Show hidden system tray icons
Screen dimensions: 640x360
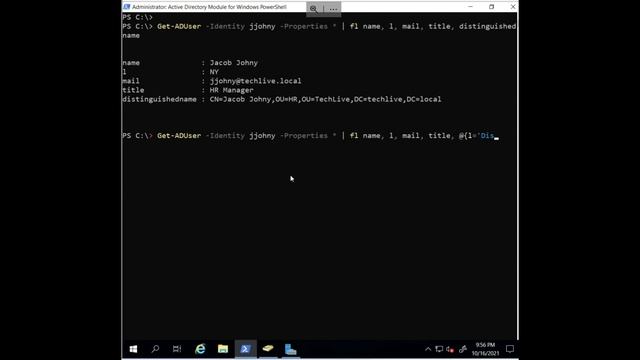tap(428, 349)
